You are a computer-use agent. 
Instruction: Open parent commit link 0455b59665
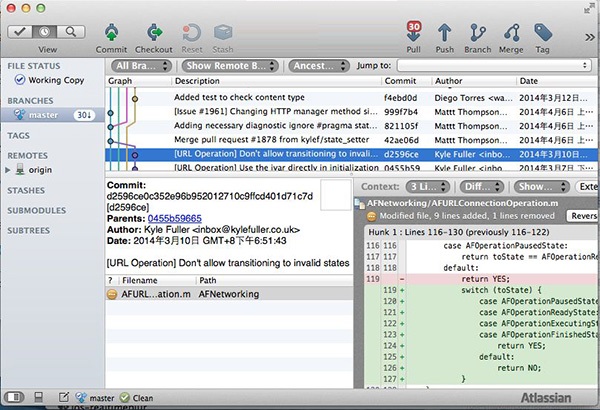174,217
